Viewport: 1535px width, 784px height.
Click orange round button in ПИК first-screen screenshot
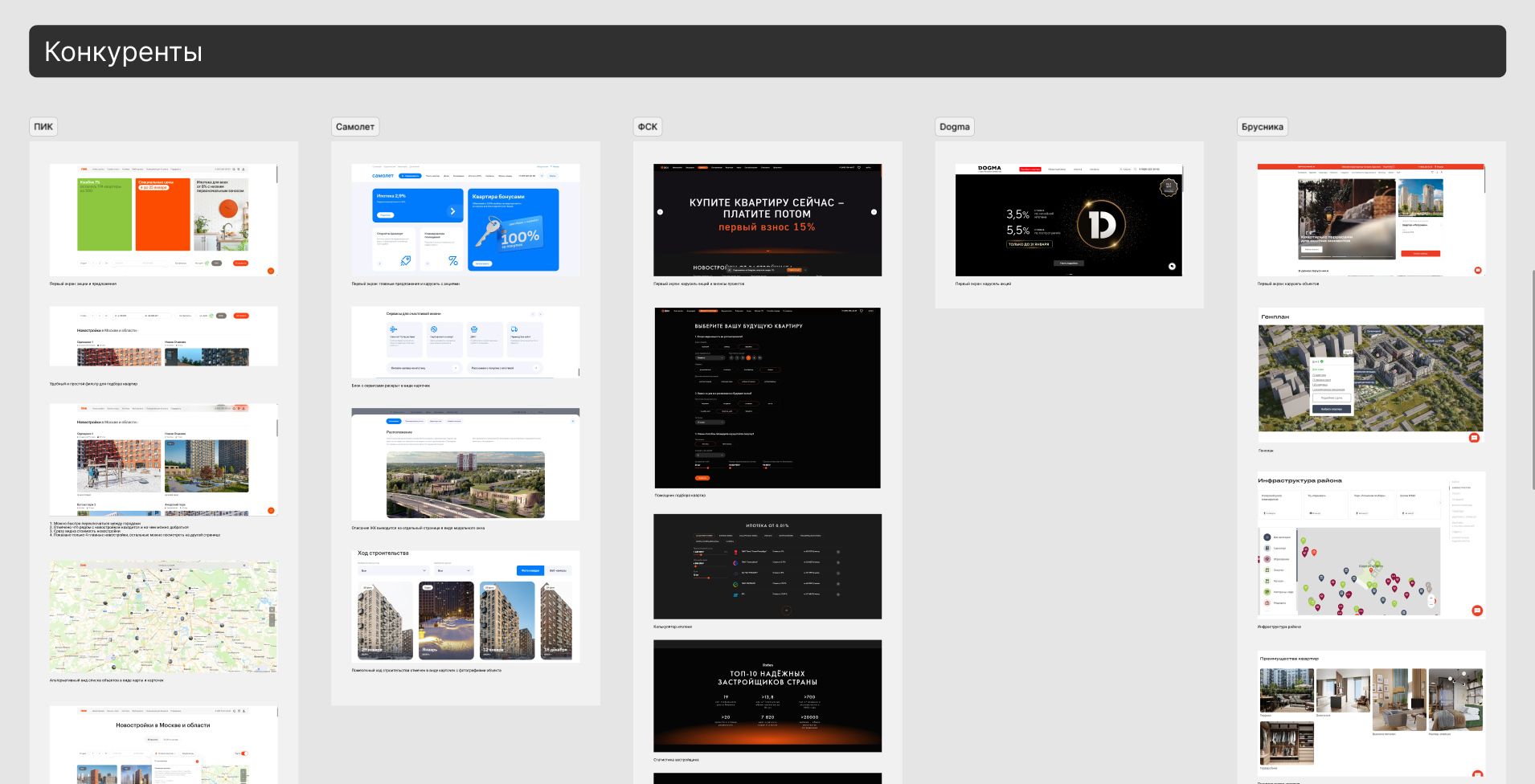(271, 271)
